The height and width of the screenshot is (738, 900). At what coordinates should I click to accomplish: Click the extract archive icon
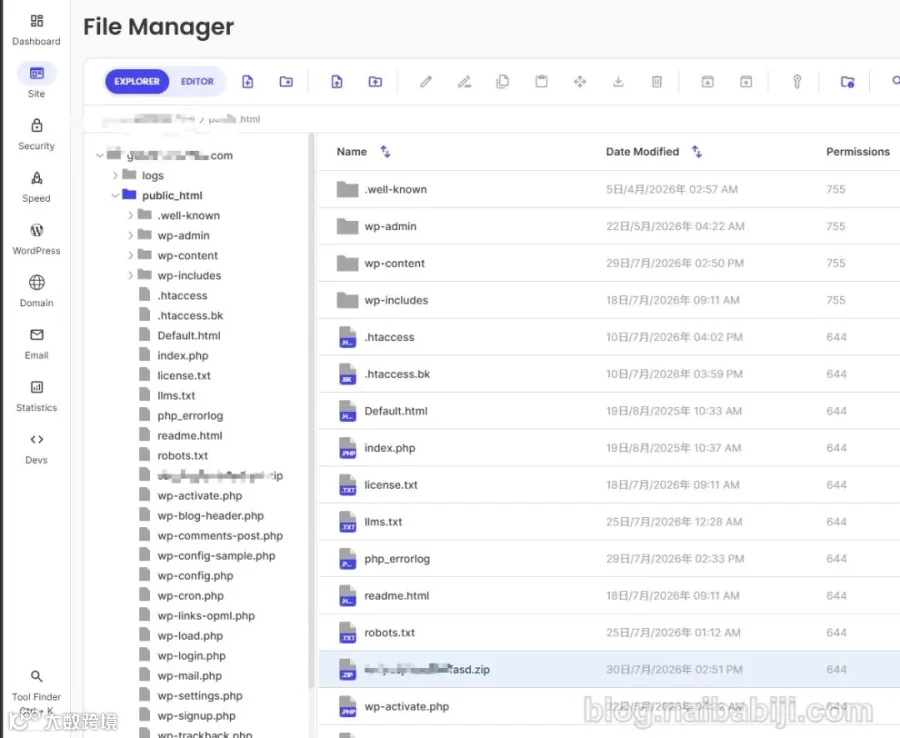tap(746, 81)
